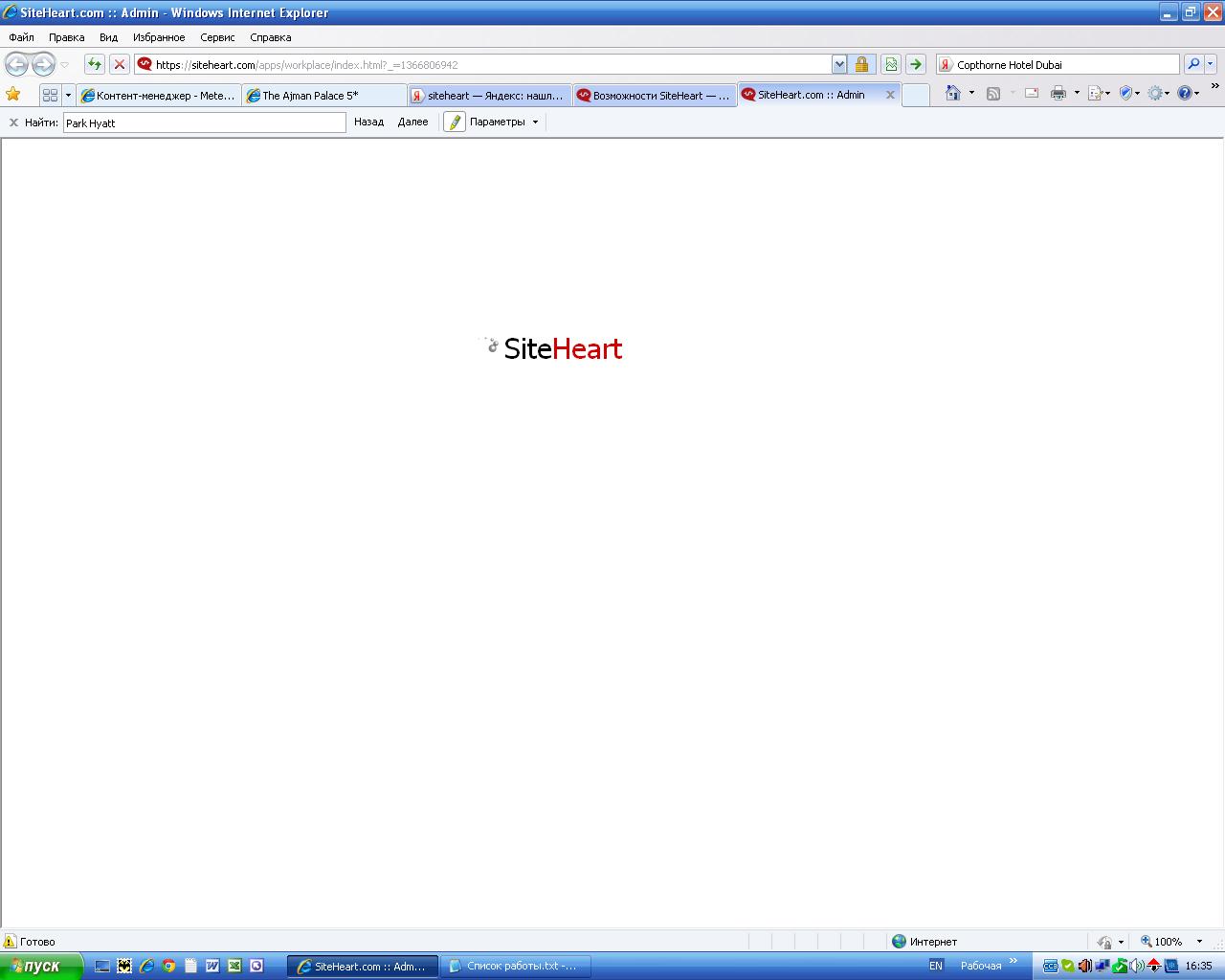Open the Файл menu
Viewport: 1225px width, 980px height.
pos(21,37)
